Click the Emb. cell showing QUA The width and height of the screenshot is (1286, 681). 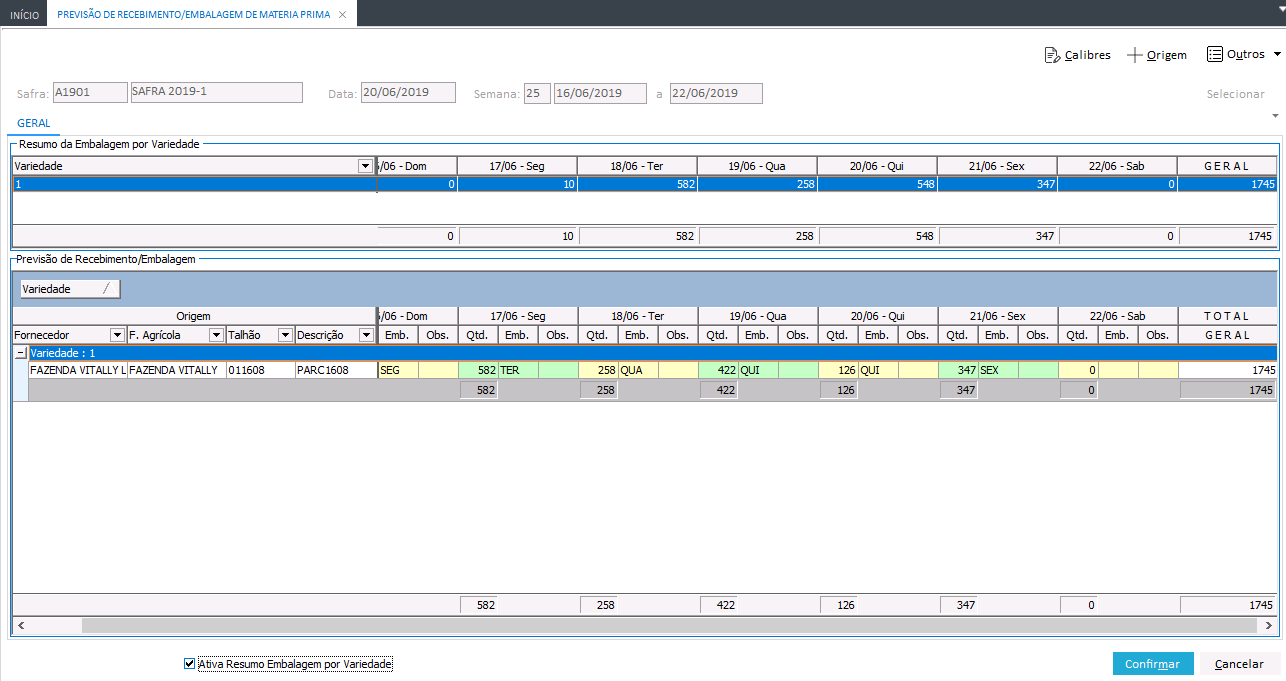coord(638,370)
